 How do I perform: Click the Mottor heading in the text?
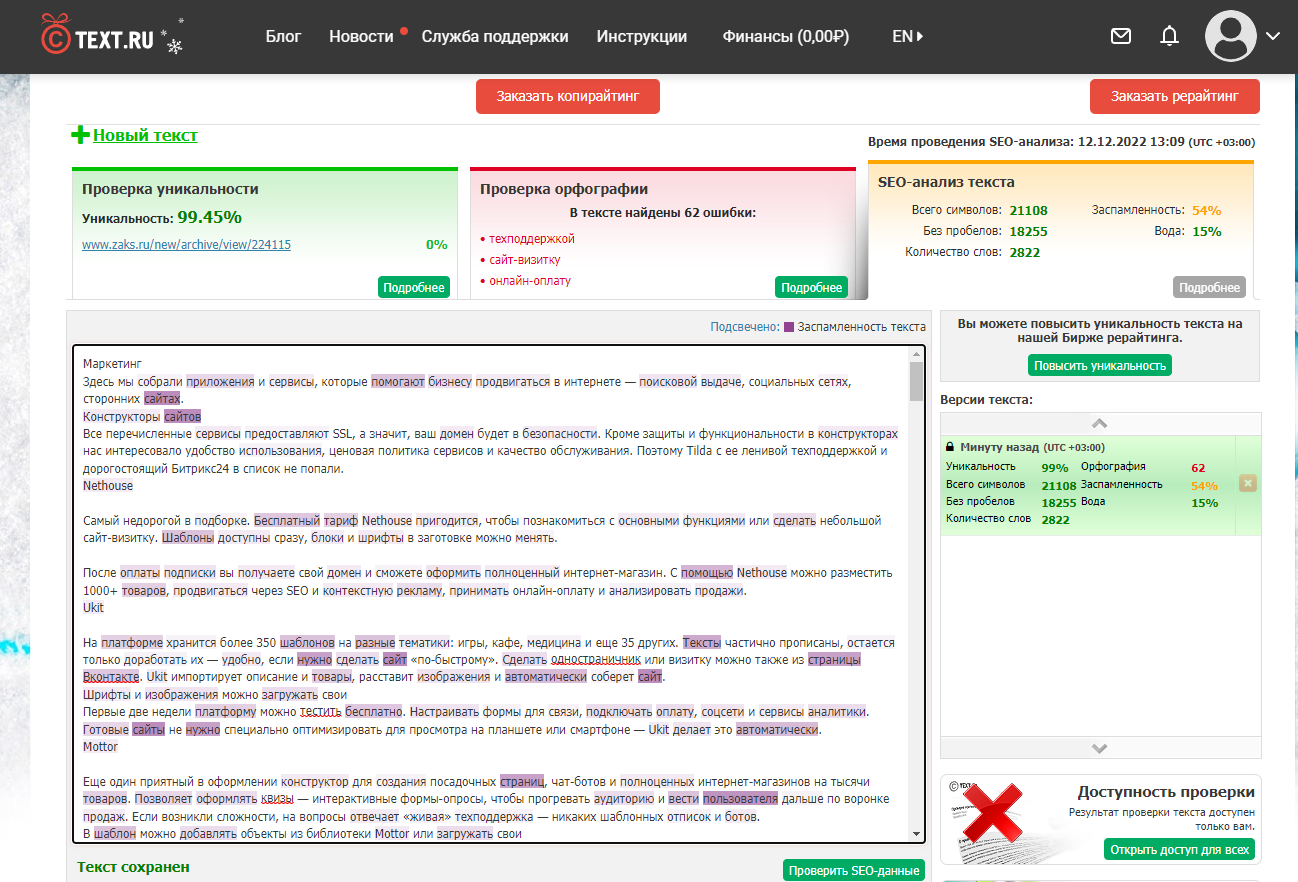click(100, 747)
